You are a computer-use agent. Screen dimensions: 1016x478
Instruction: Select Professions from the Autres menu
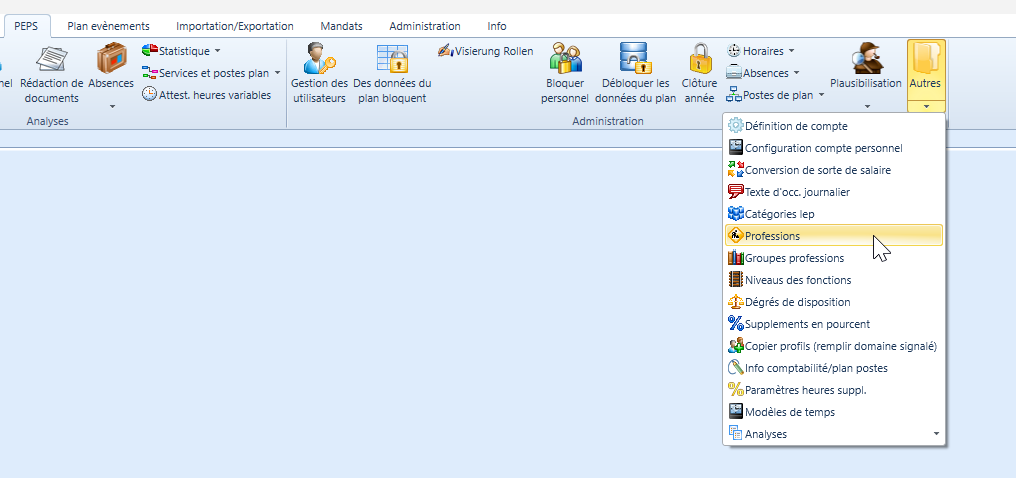pyautogui.click(x=773, y=236)
